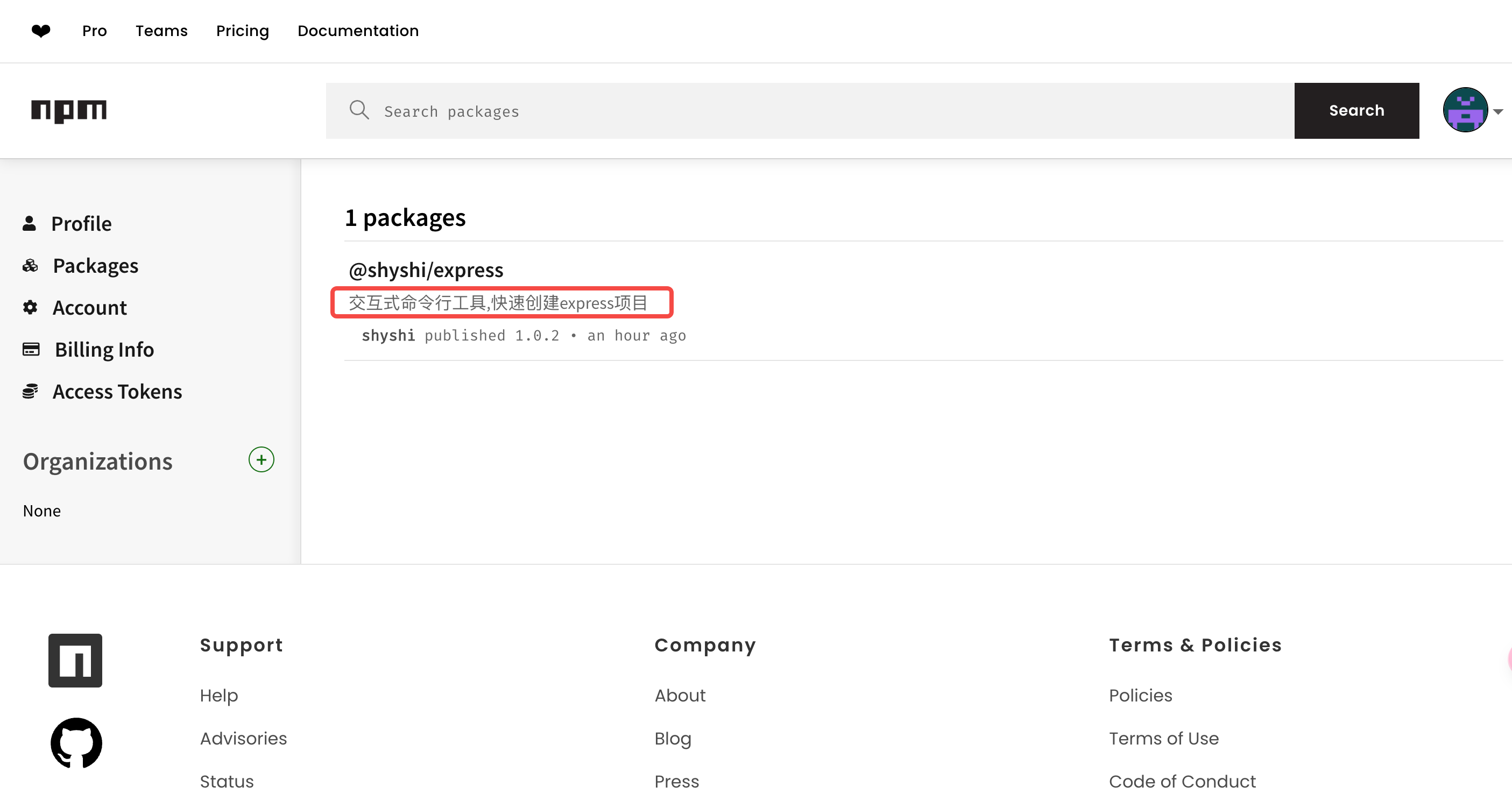Open the Documentation link
The height and width of the screenshot is (808, 1512).
point(358,31)
